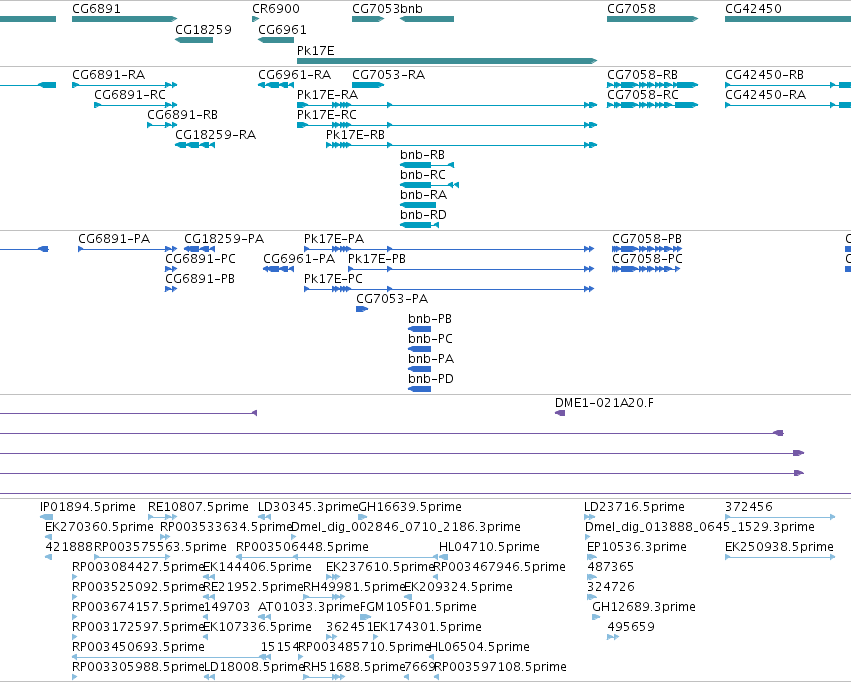Click the CG42450-RB transcript
This screenshot has width=851, height=682.
coord(788,85)
